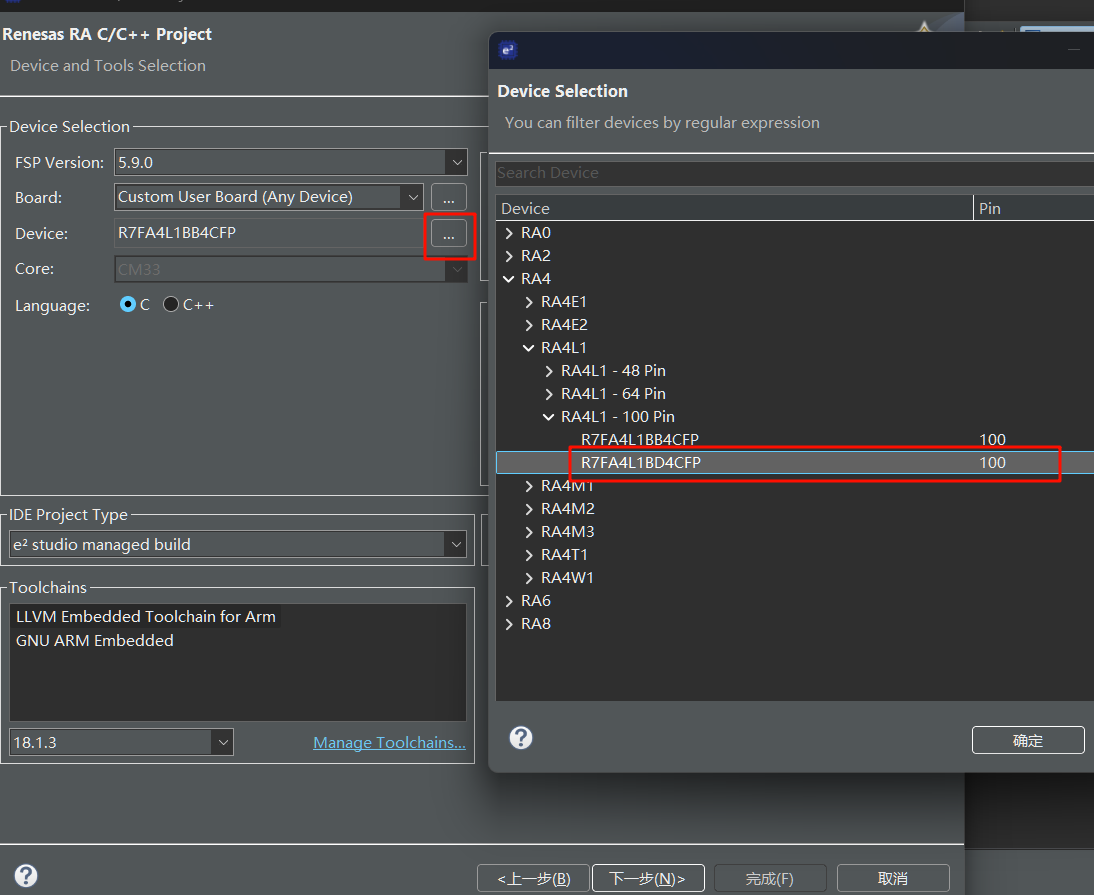Click the help icon in the Device Selection dialog
The height and width of the screenshot is (895, 1094).
(520, 737)
